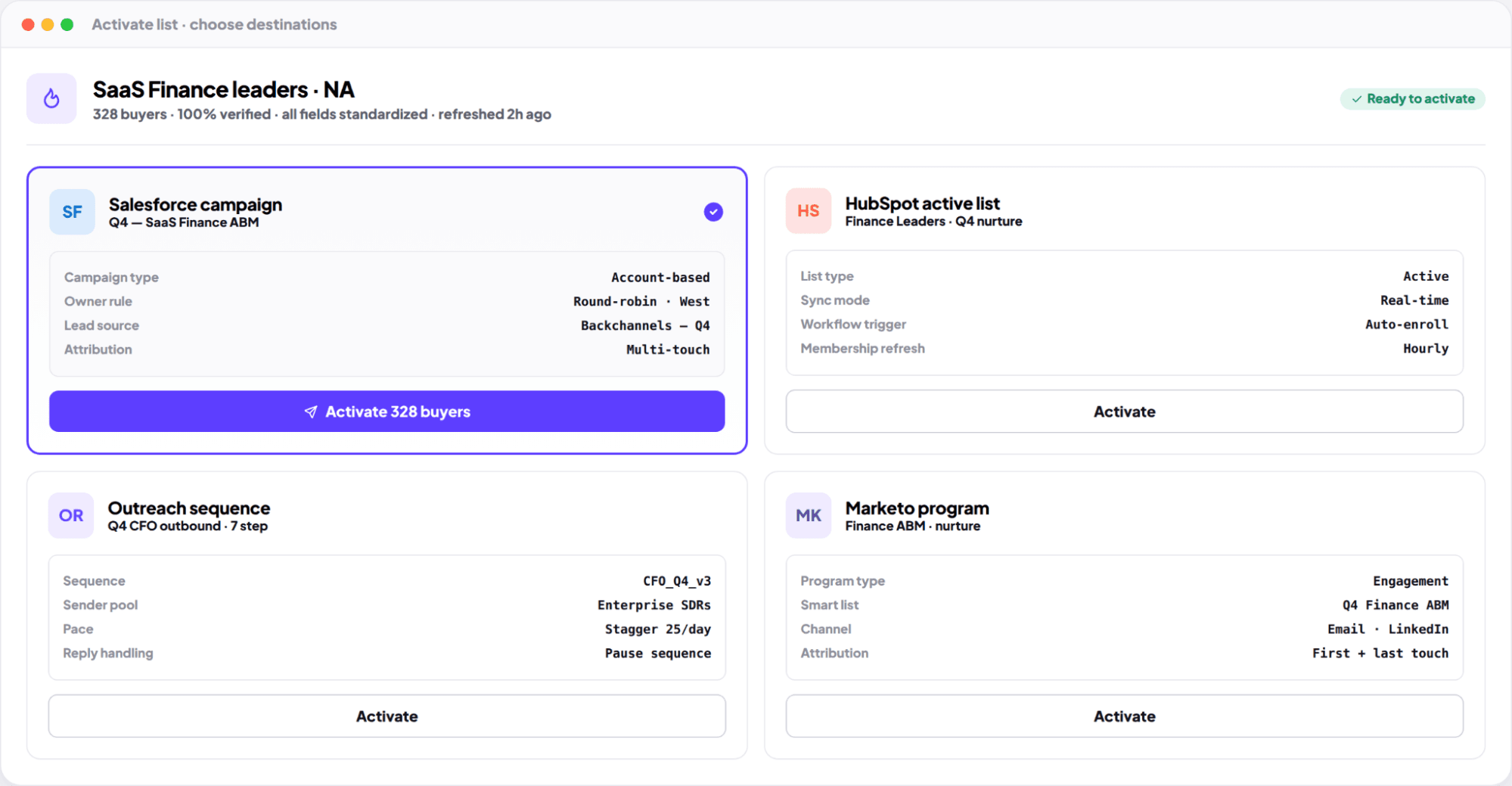Click the 'Real-time' sync mode value
1512x786 pixels.
[1414, 300]
